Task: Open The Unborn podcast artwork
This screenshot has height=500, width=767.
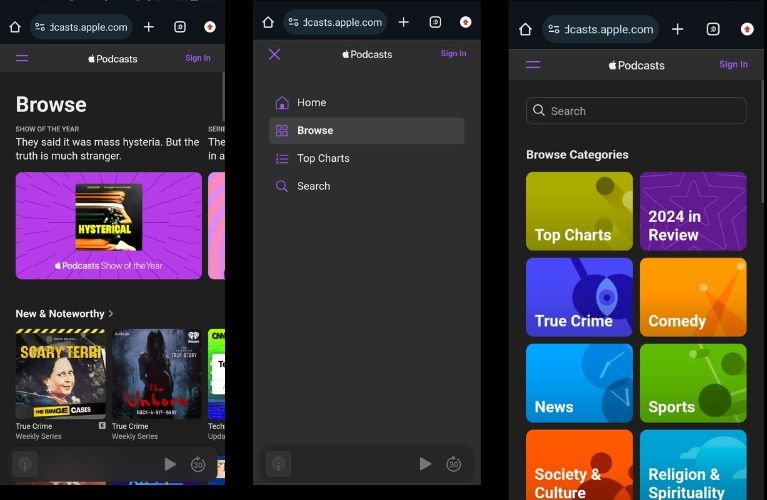Action: [156, 374]
